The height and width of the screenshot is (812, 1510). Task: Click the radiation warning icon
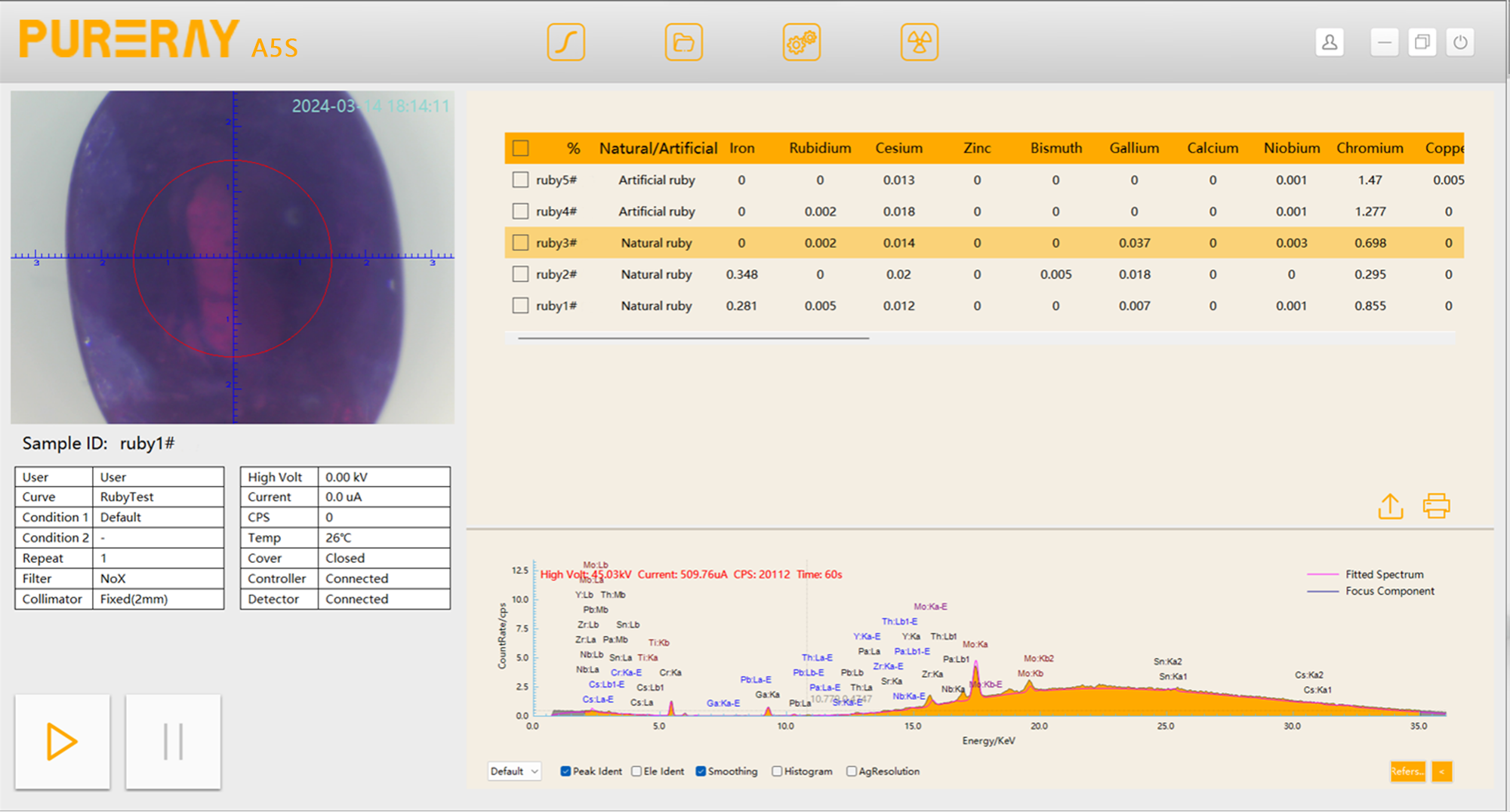(919, 42)
